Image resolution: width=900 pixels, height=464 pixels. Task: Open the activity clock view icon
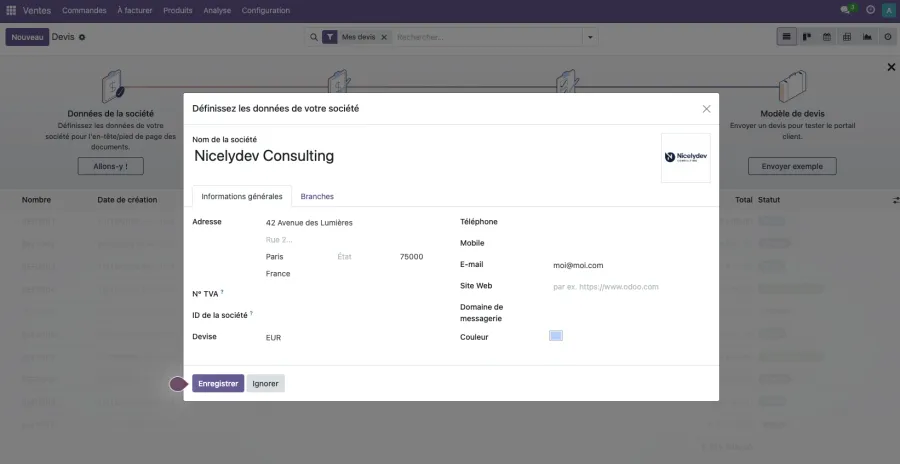point(887,37)
